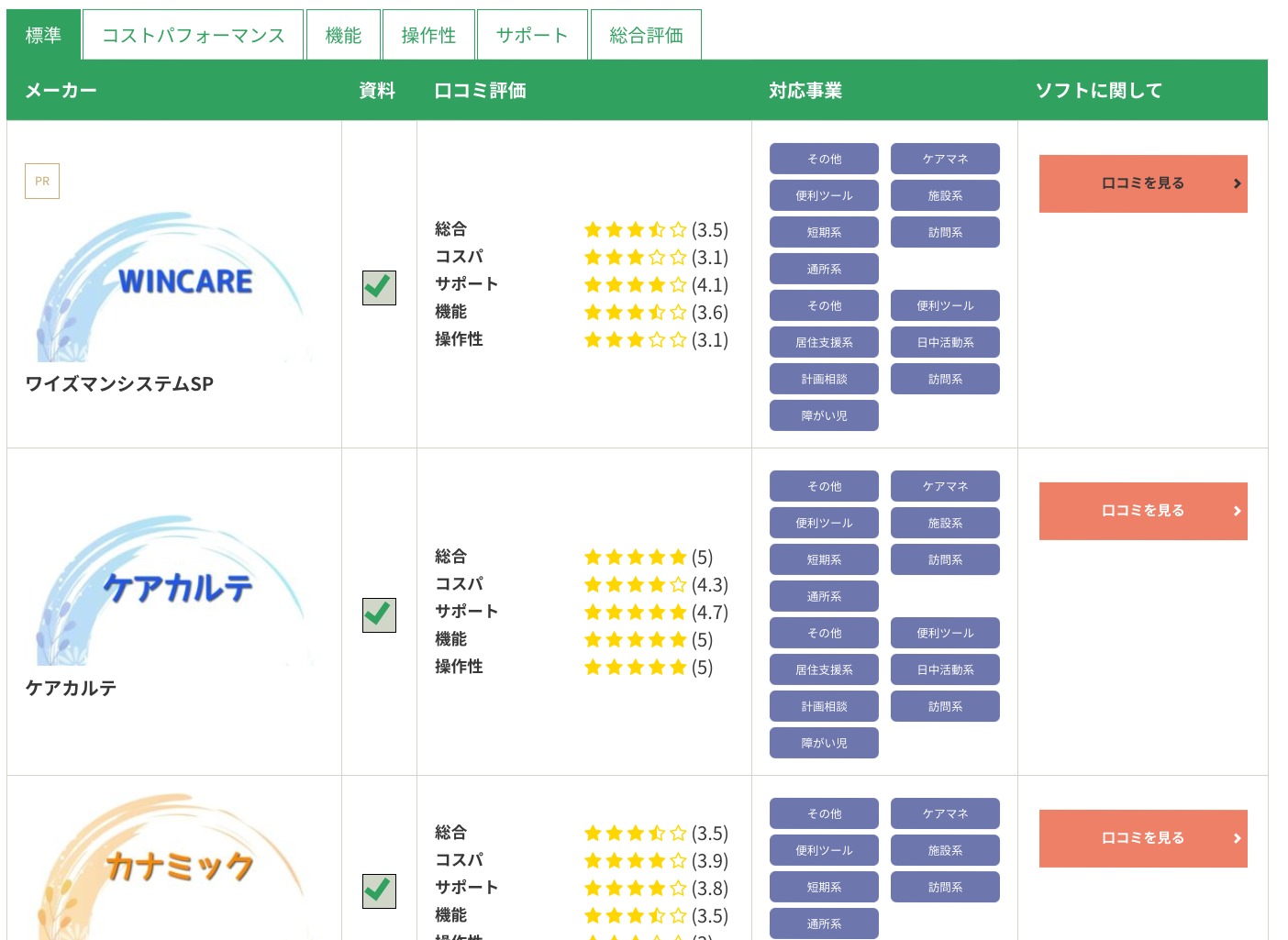Switch to the 操作性 tab

tap(428, 35)
